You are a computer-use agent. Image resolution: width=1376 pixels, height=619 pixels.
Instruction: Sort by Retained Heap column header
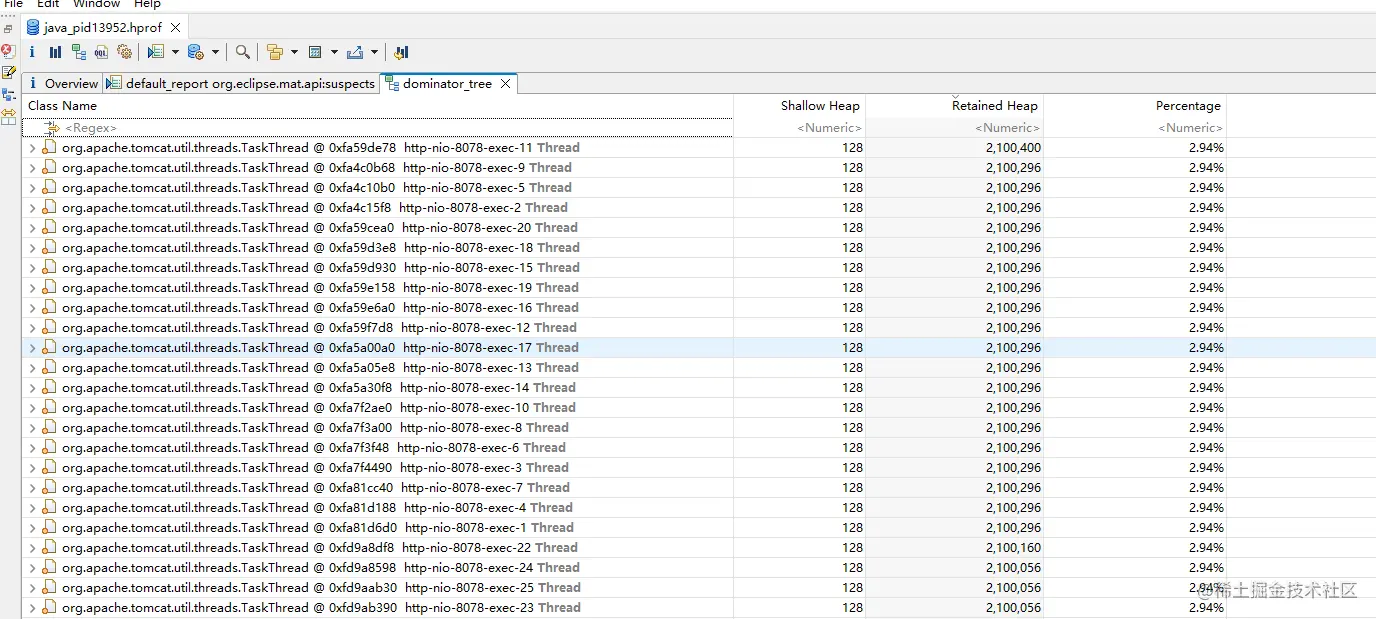[x=955, y=106]
